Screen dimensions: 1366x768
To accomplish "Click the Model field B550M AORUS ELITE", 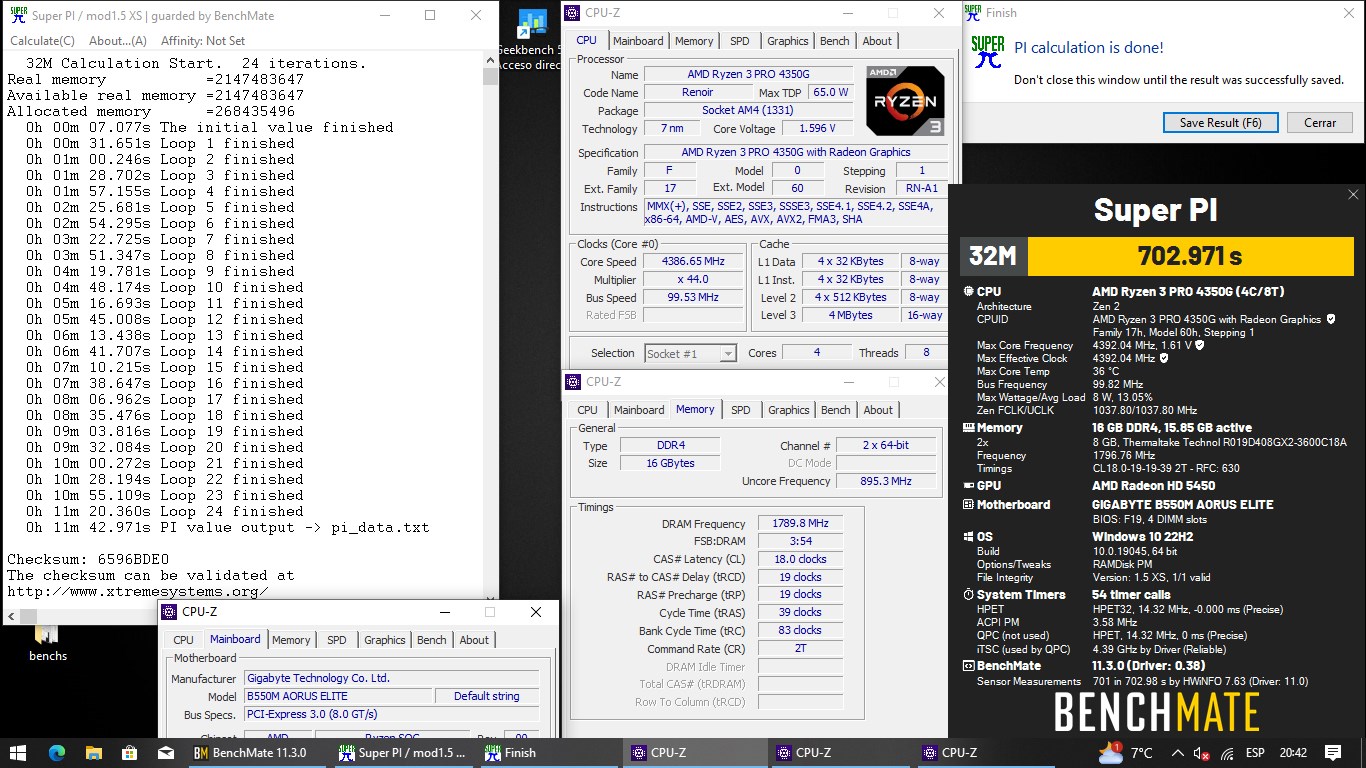I will coord(338,697).
